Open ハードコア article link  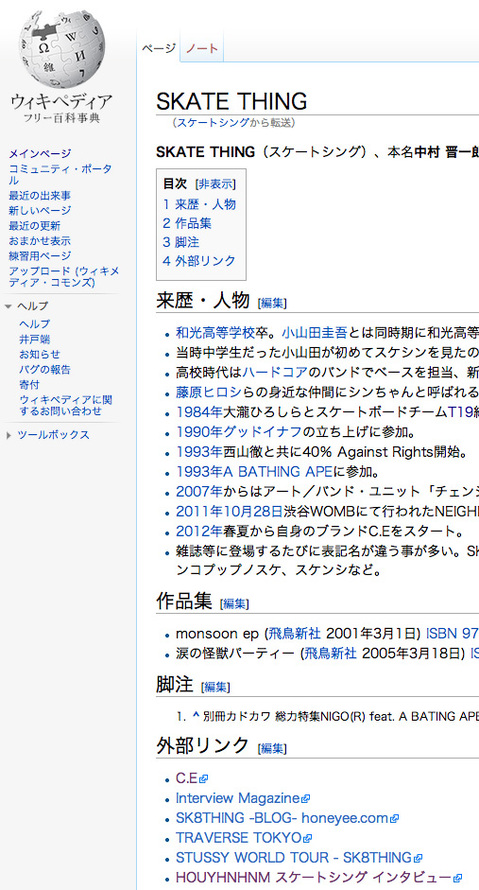pos(275,373)
